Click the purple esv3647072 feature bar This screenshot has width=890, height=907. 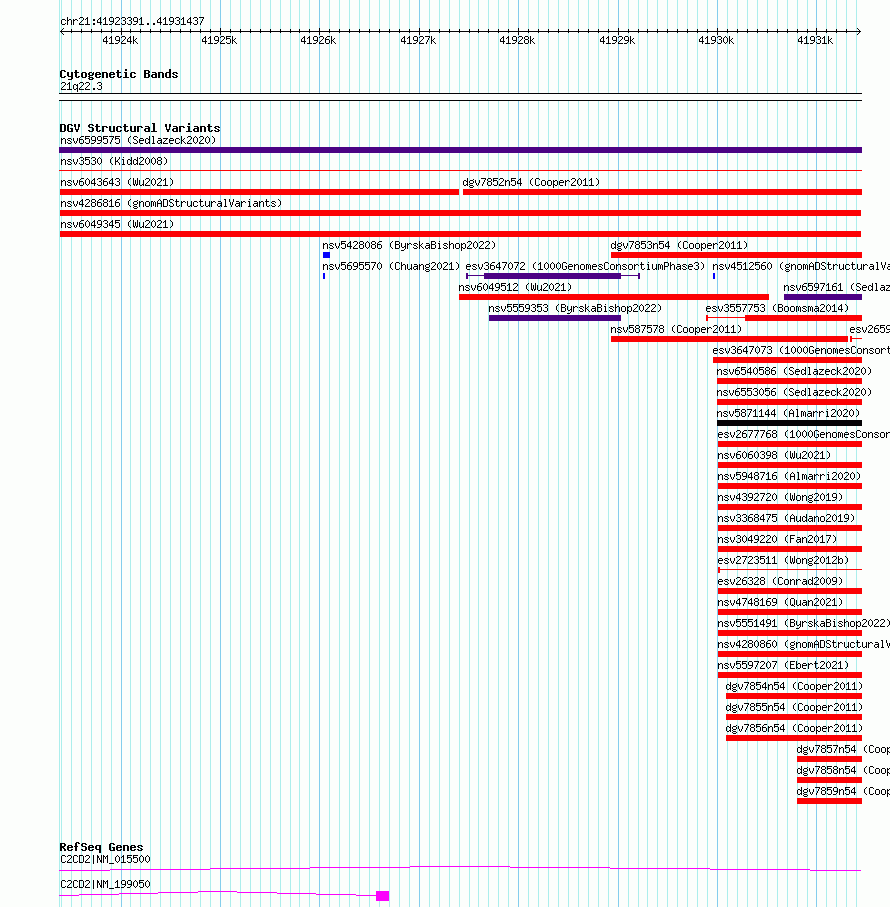(x=552, y=276)
